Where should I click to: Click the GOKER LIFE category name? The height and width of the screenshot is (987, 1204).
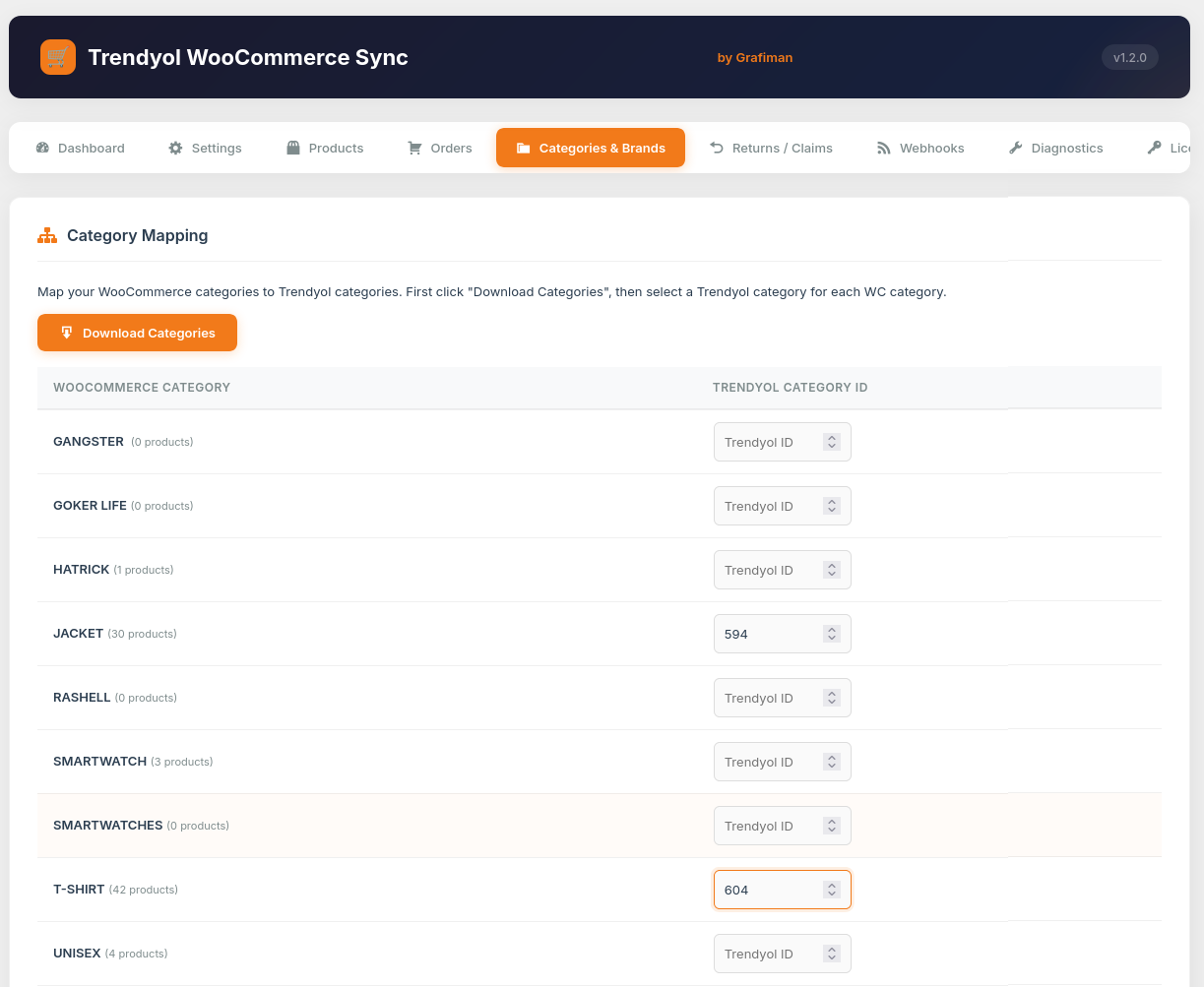(x=90, y=506)
